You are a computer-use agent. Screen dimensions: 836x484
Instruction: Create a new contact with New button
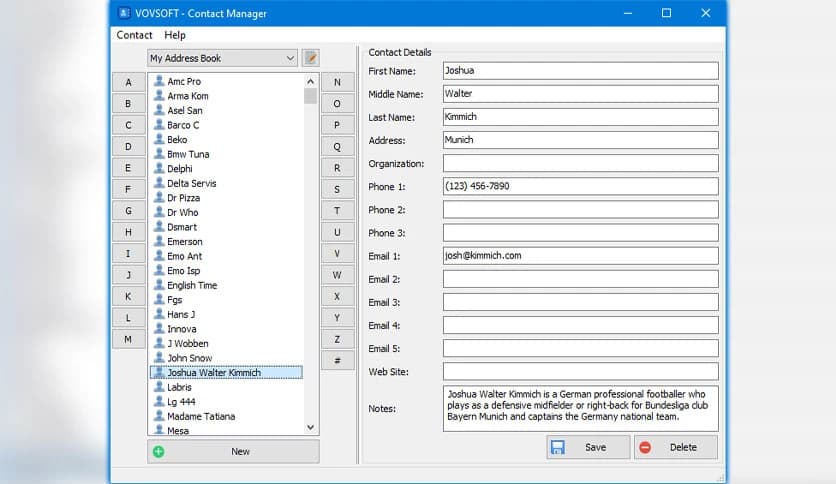[234, 451]
